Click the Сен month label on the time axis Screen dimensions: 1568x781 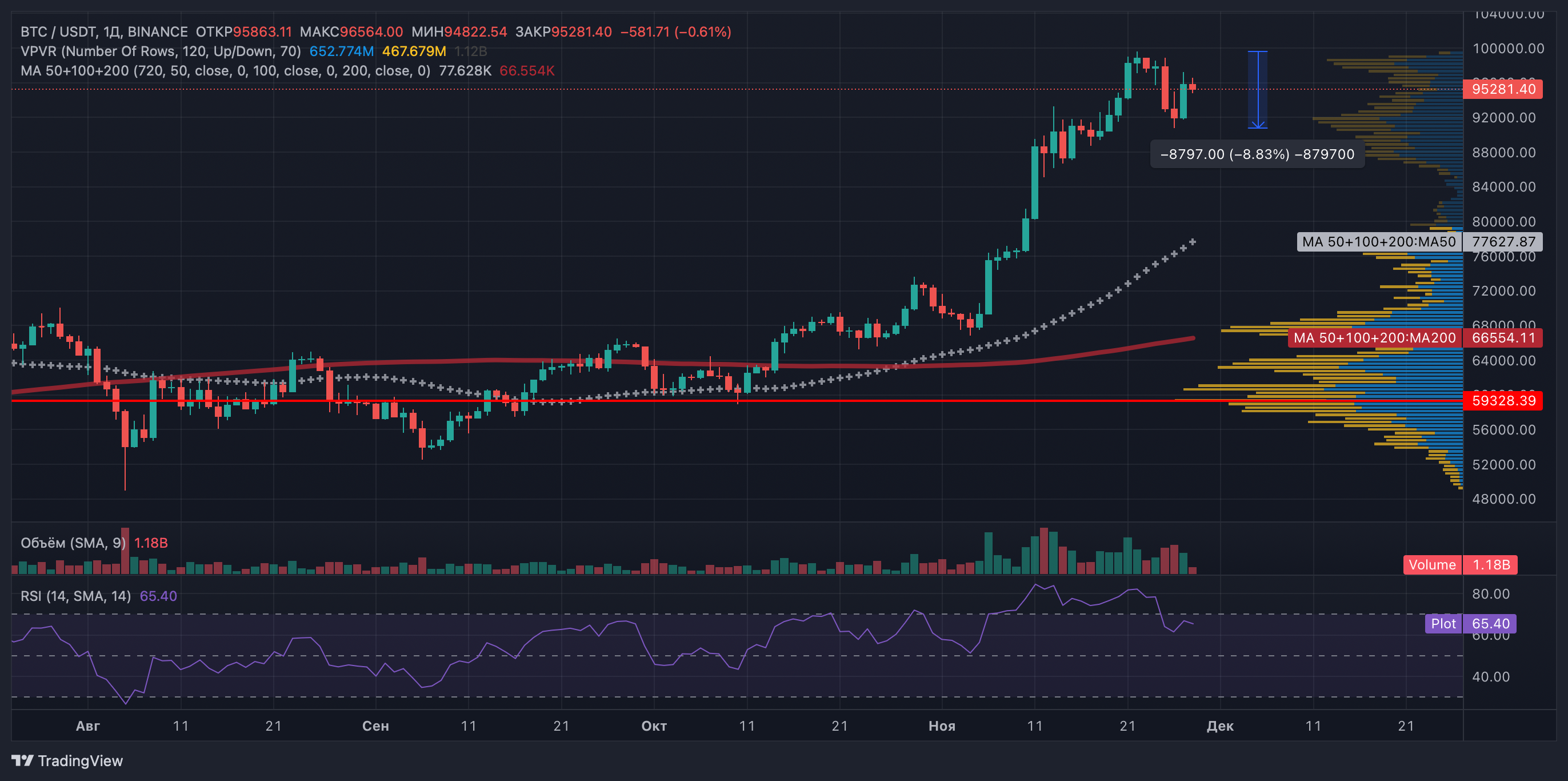point(375,726)
